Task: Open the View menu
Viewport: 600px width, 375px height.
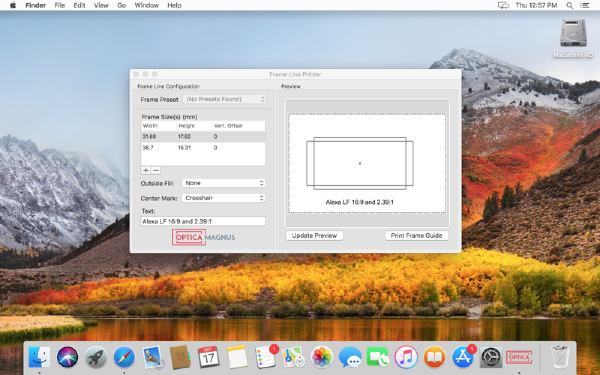Action: (x=101, y=5)
